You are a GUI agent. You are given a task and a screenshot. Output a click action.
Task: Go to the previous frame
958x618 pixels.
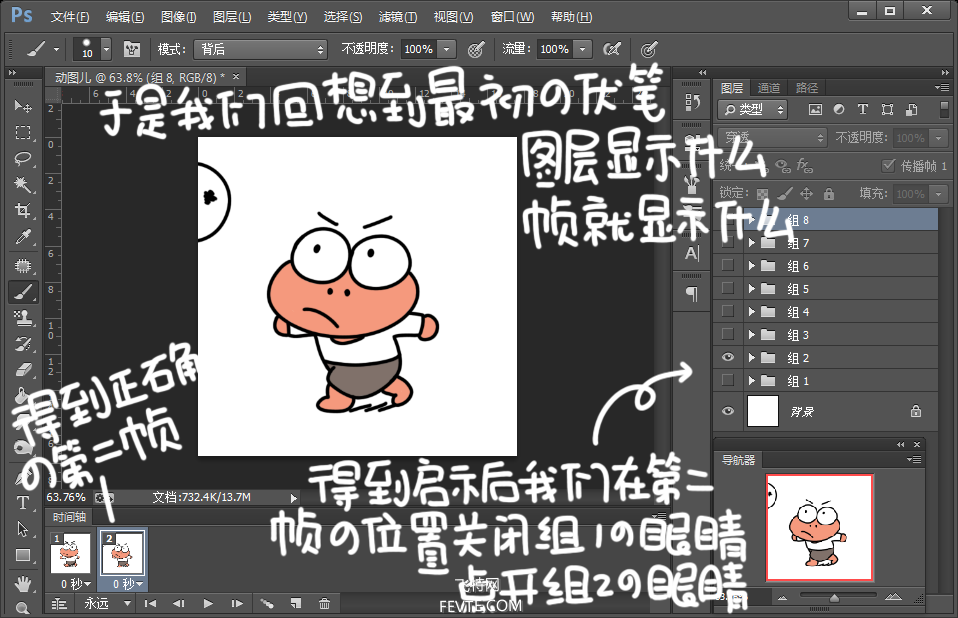coord(179,603)
